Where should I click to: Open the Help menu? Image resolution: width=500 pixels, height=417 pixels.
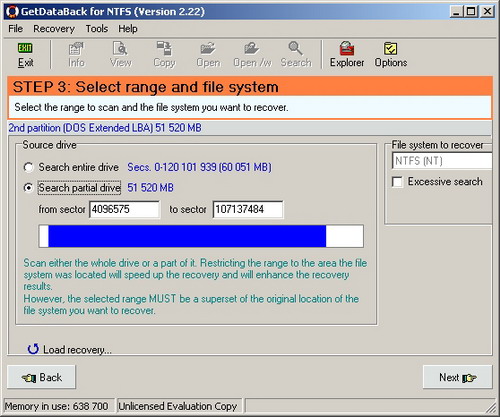pos(128,29)
